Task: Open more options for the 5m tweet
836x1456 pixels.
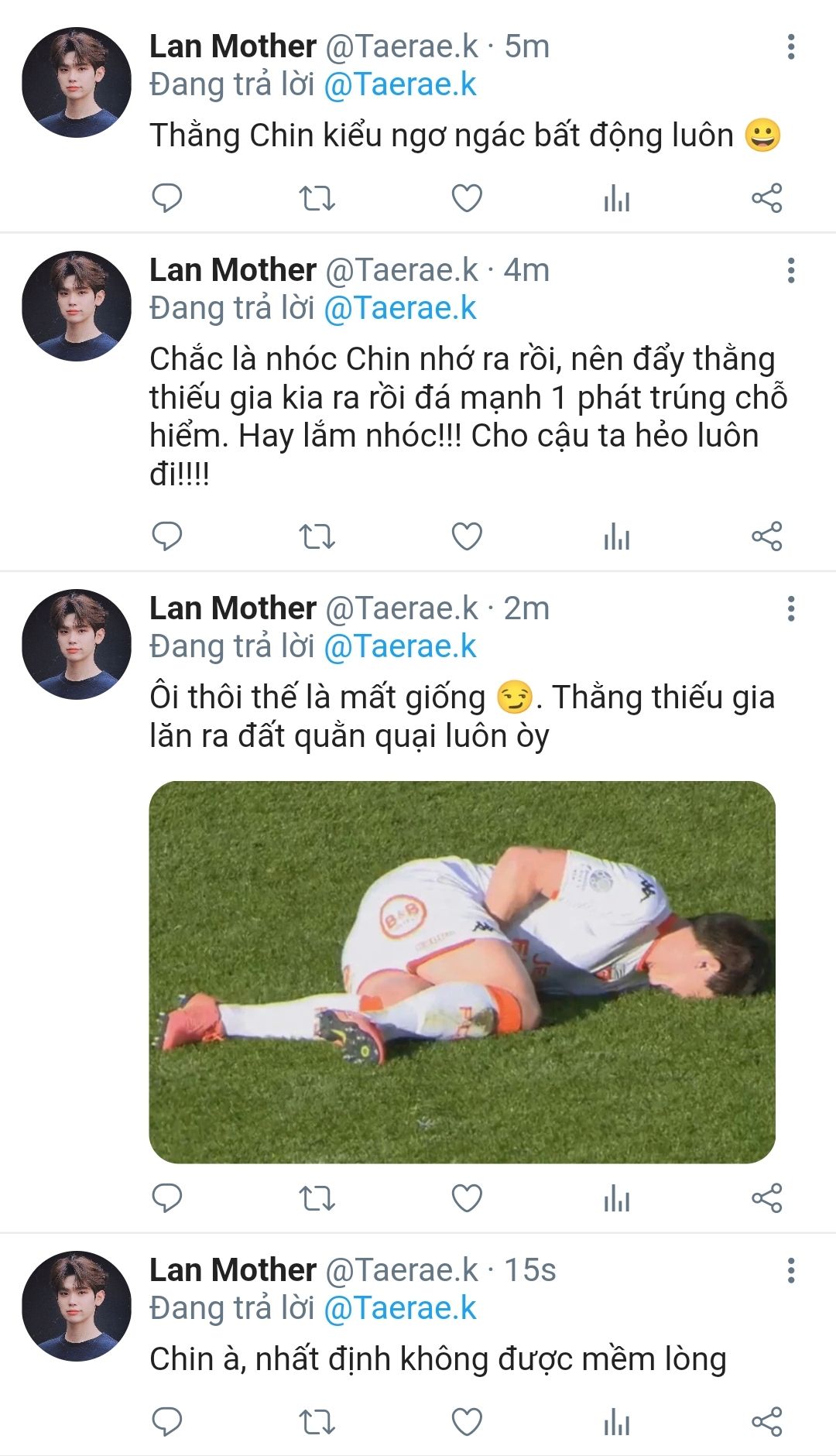Action: point(790,47)
